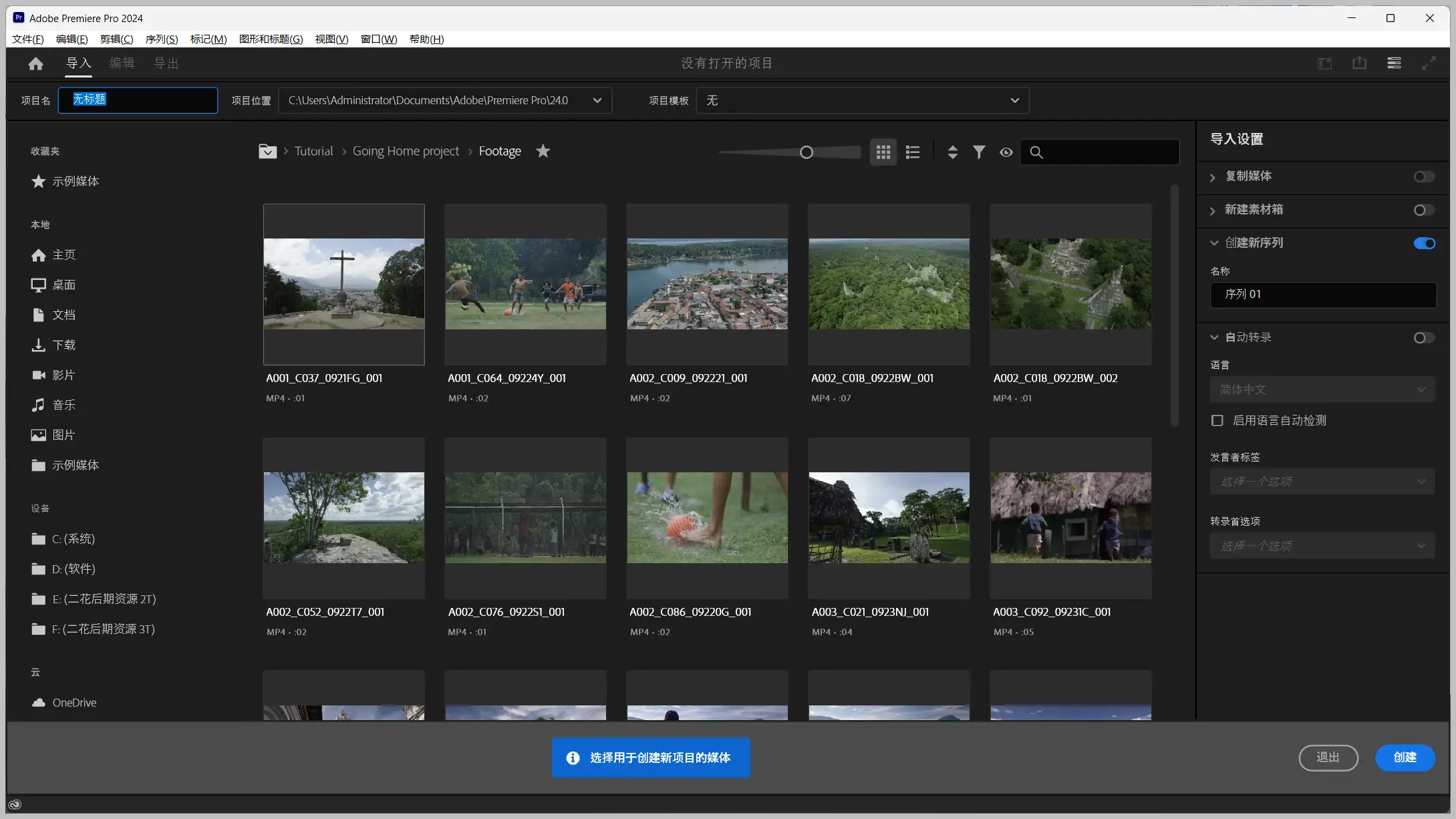Click the 创建 button
Screen dimensions: 1456x819
point(1405,758)
